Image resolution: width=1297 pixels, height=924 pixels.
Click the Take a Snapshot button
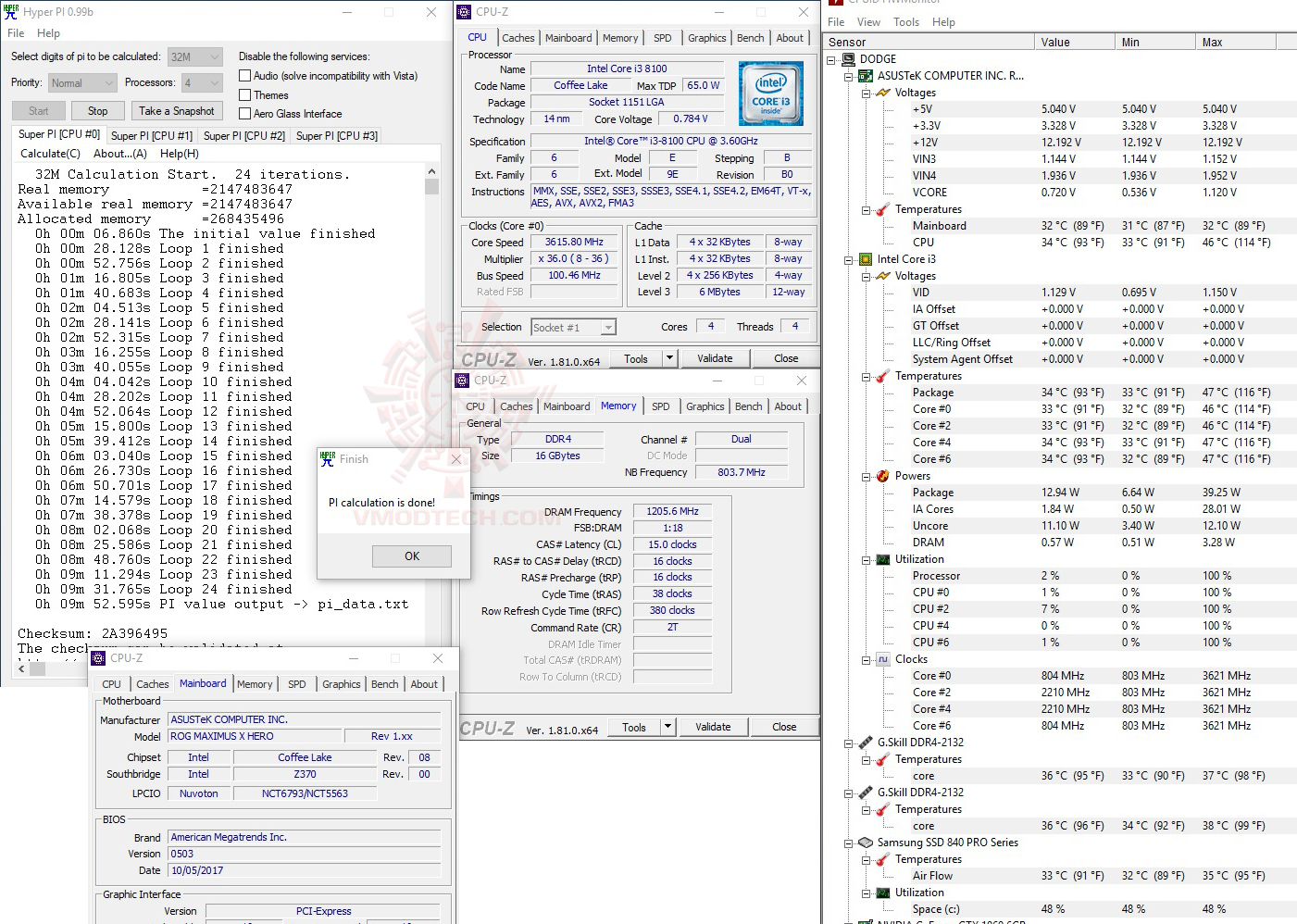coord(176,111)
